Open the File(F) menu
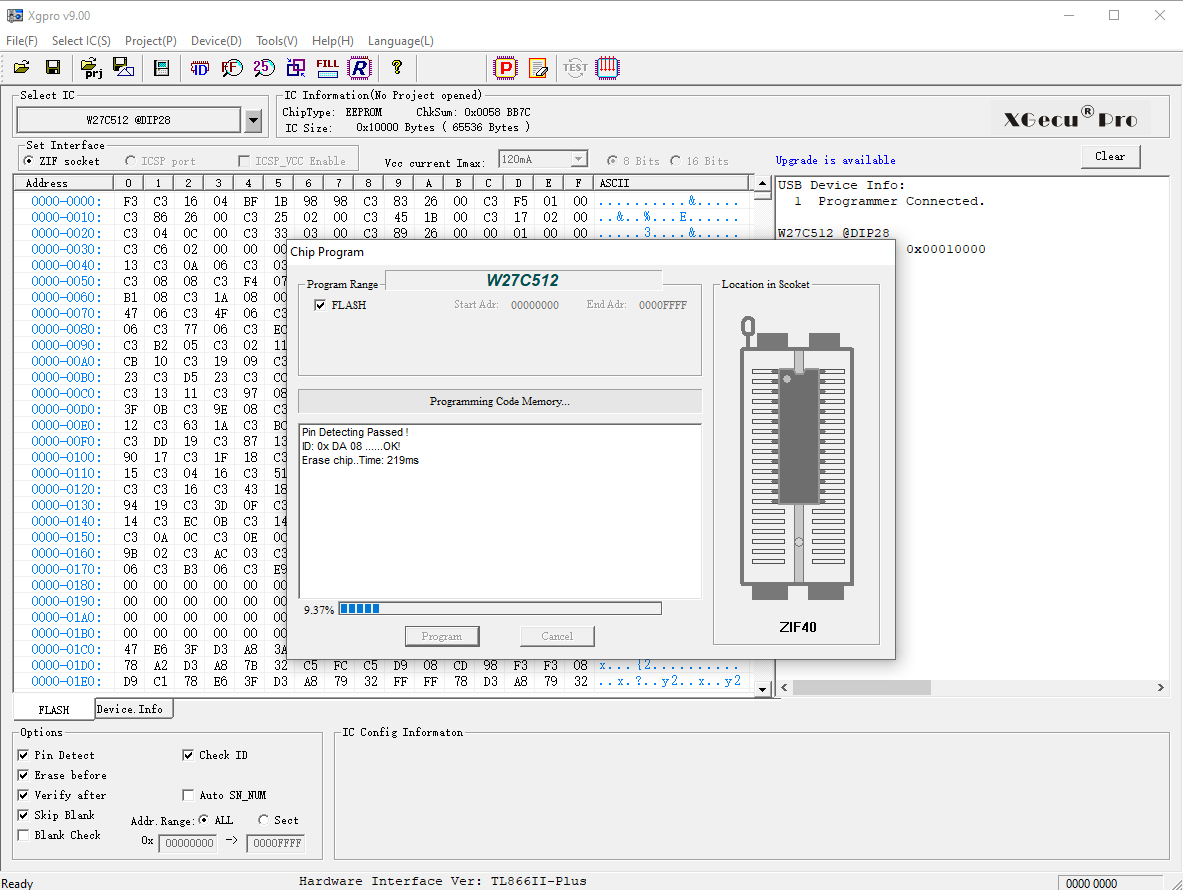 [22, 41]
